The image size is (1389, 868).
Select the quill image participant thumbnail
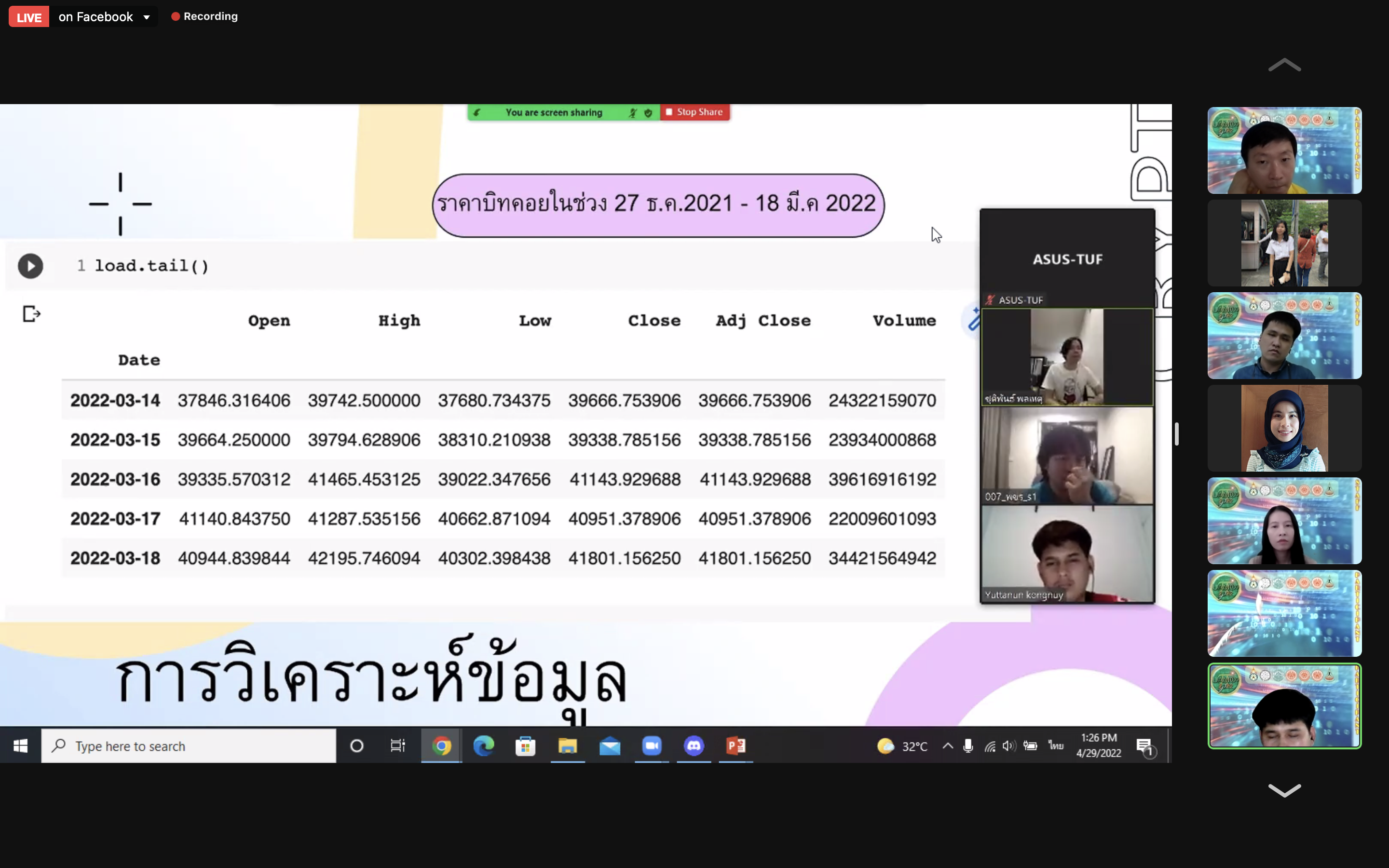[1284, 613]
